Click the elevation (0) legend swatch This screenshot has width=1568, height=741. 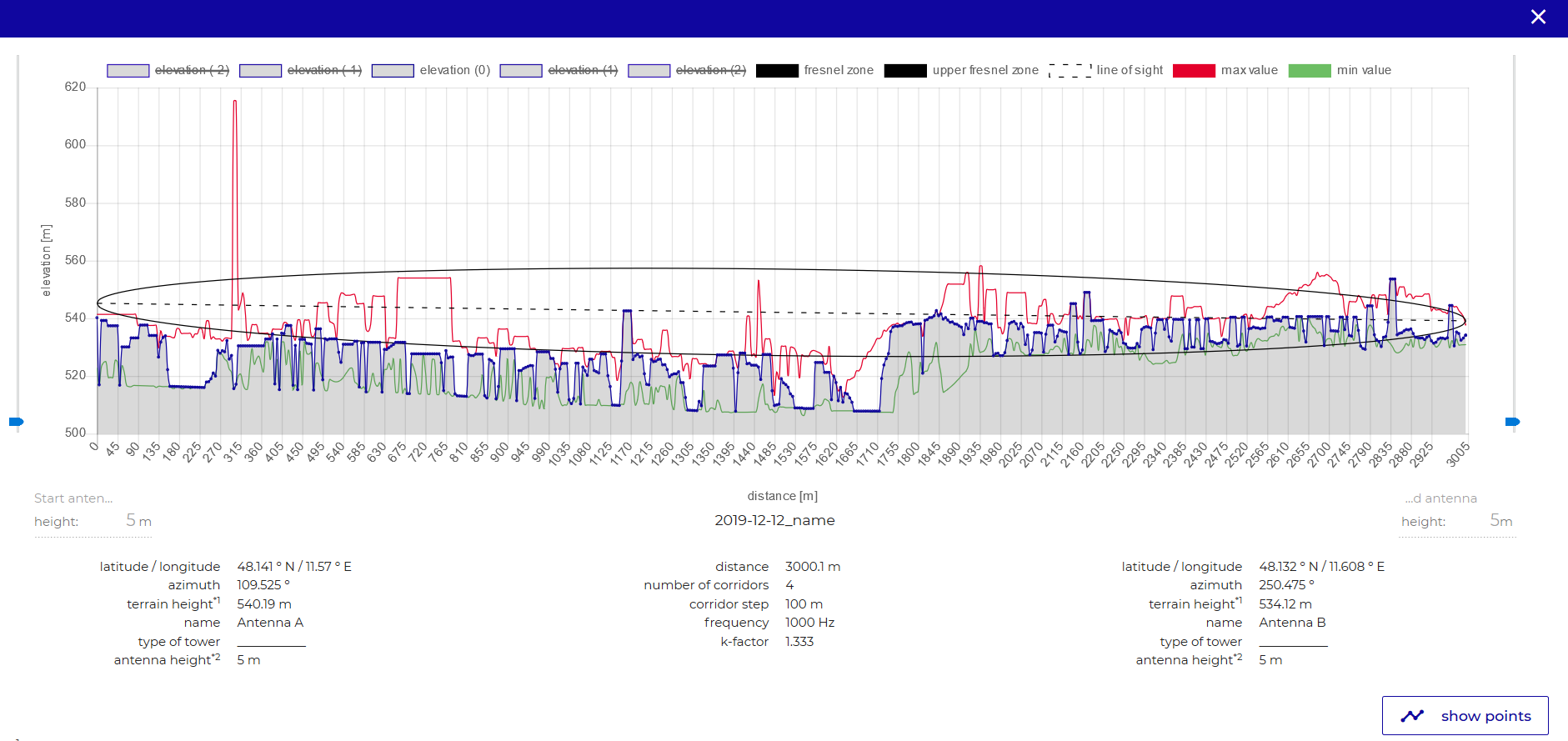point(393,71)
